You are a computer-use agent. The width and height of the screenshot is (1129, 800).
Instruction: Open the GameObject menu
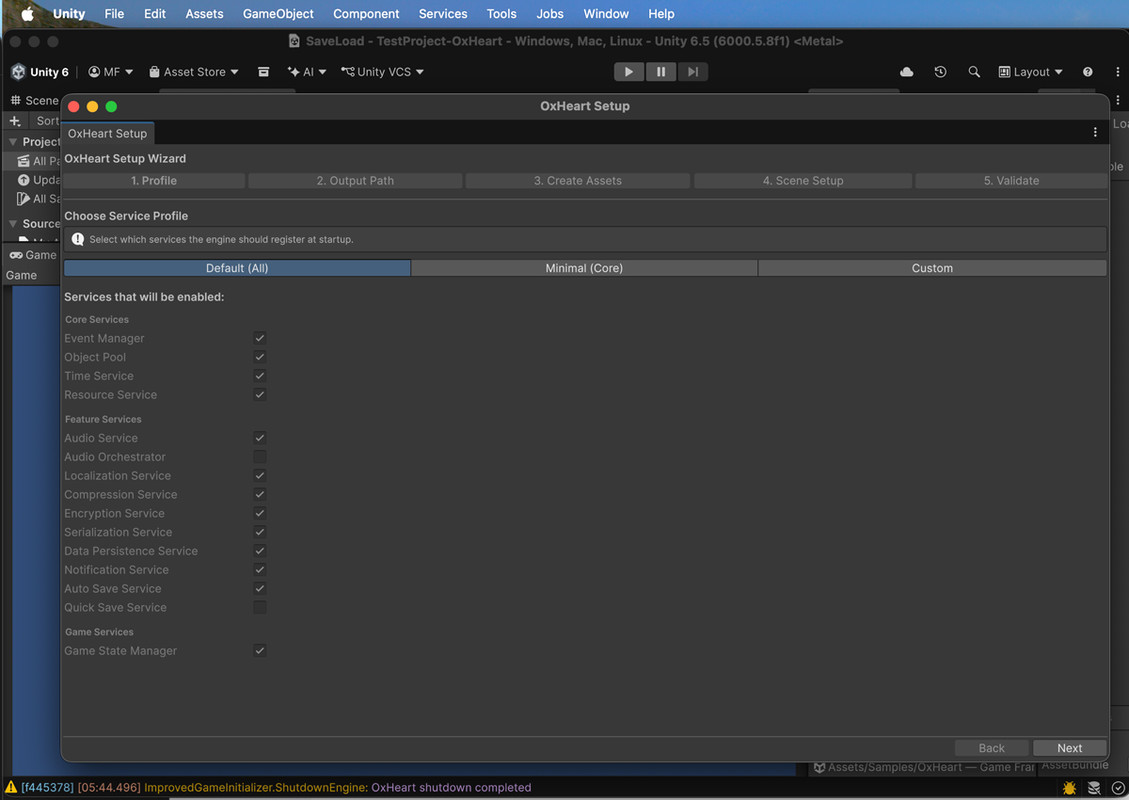278,14
